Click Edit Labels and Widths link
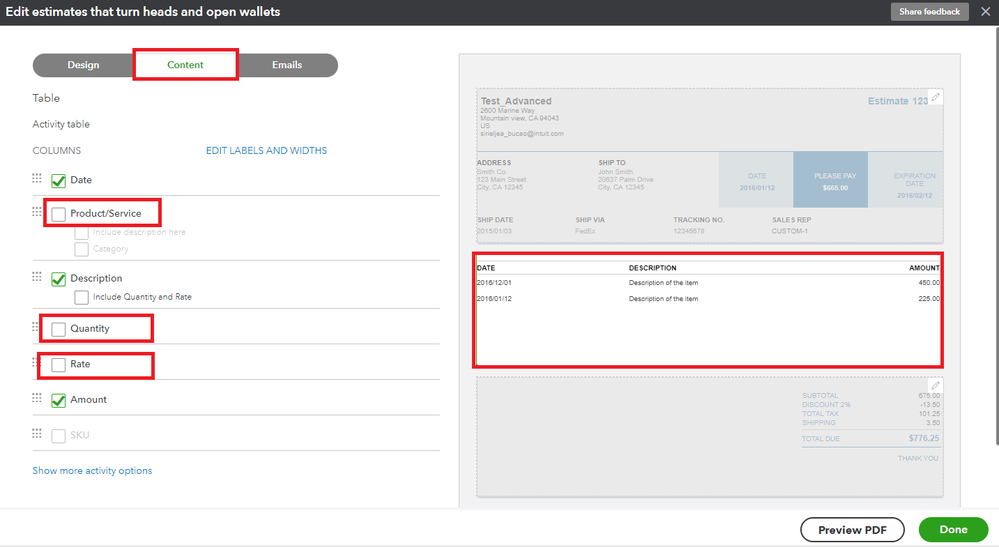This screenshot has height=547, width=999. [x=266, y=150]
